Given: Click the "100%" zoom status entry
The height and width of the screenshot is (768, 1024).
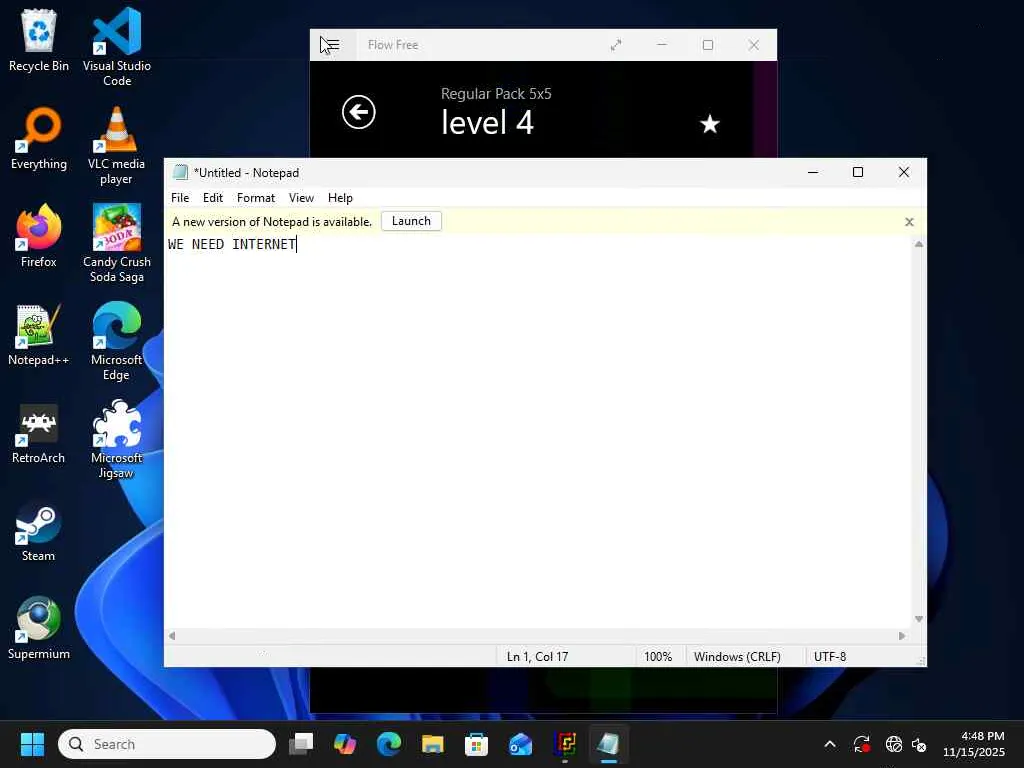Looking at the screenshot, I should 658,657.
